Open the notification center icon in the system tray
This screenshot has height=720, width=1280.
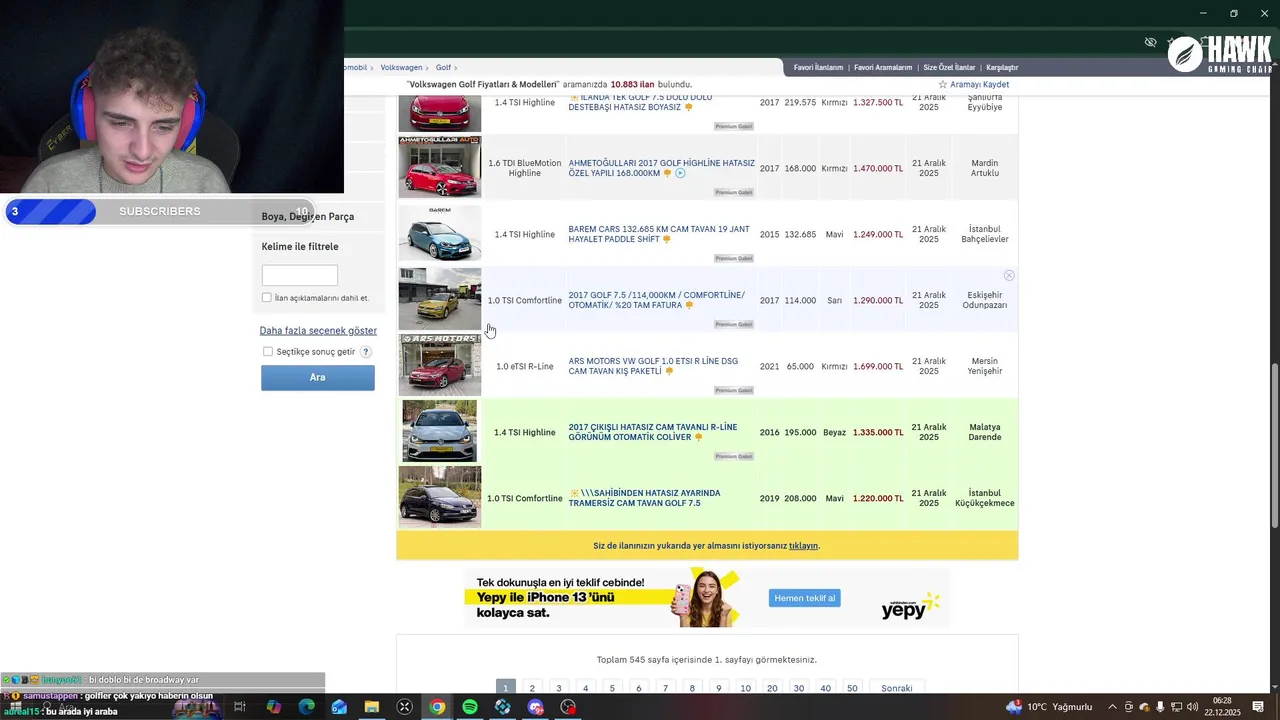[1259, 707]
